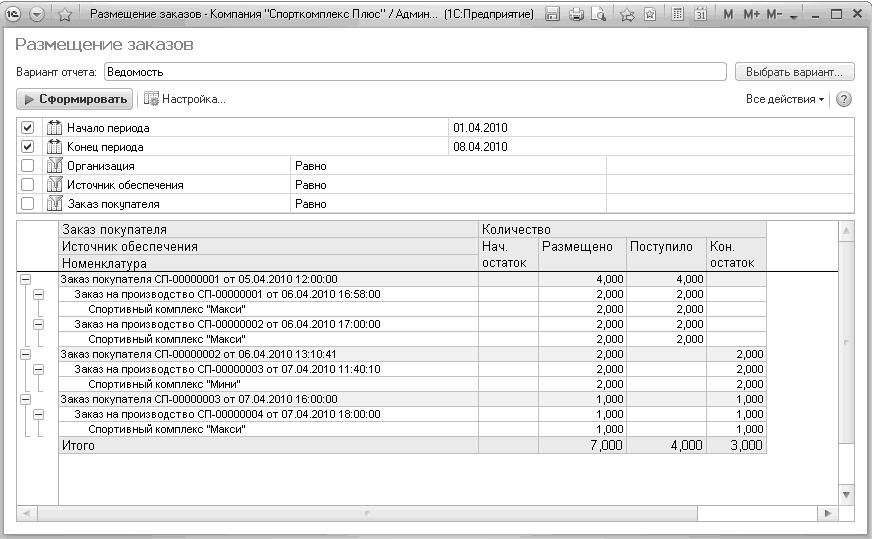Collapse Заказ на производство СП-00000002 group
Image resolution: width=872 pixels, height=539 pixels.
[38, 324]
